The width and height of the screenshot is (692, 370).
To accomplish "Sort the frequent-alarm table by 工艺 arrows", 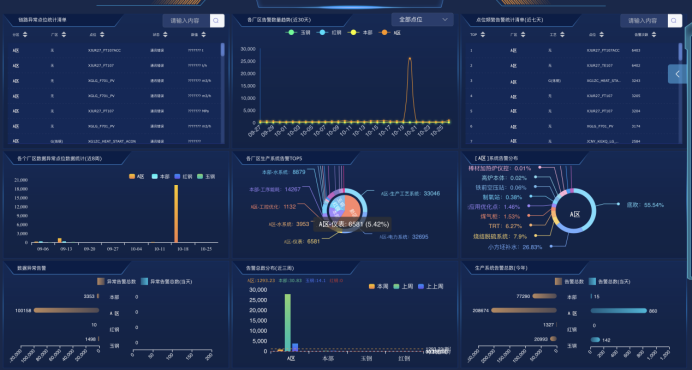I will point(562,34).
